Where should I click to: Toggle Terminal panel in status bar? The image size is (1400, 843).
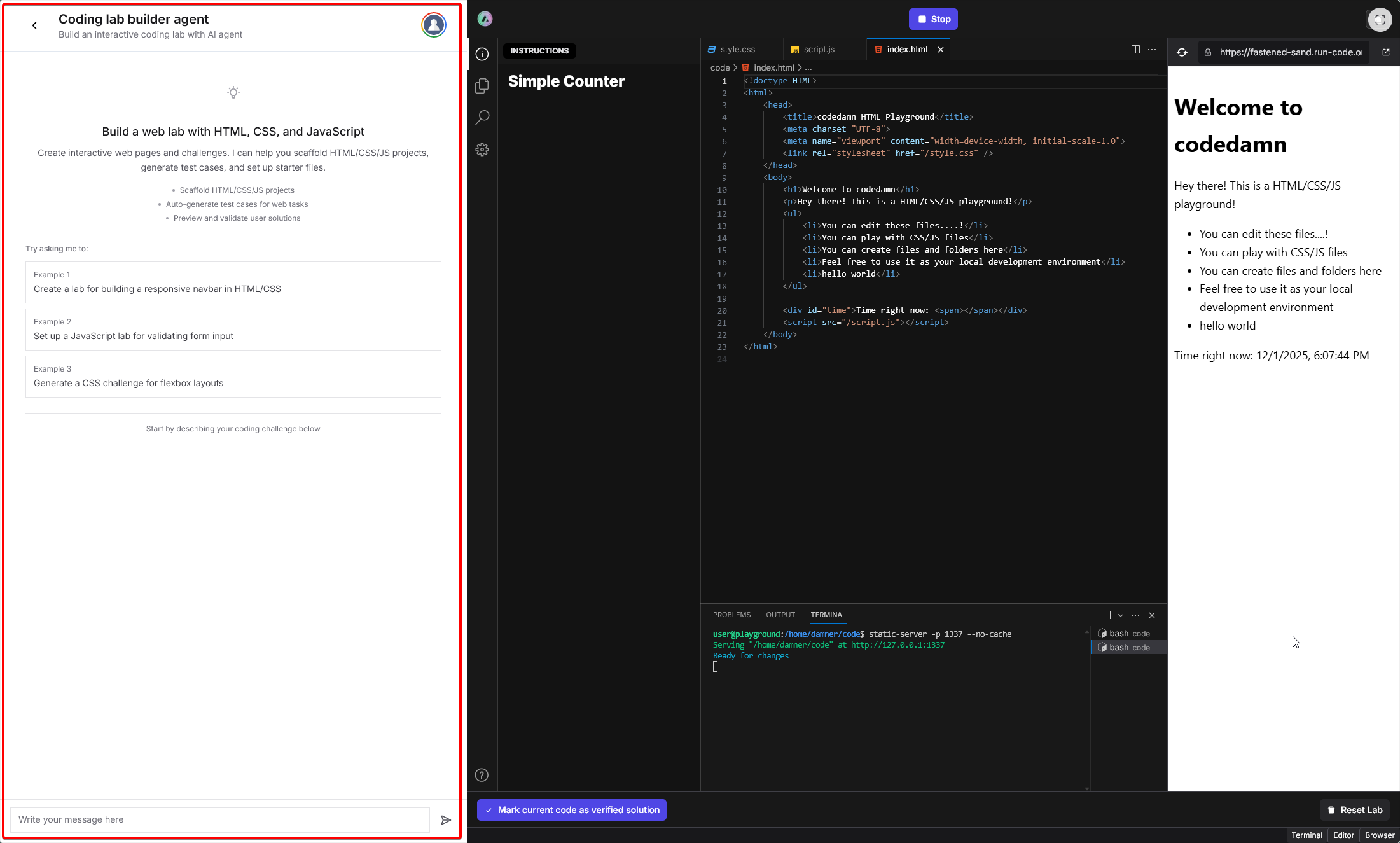pos(1306,835)
